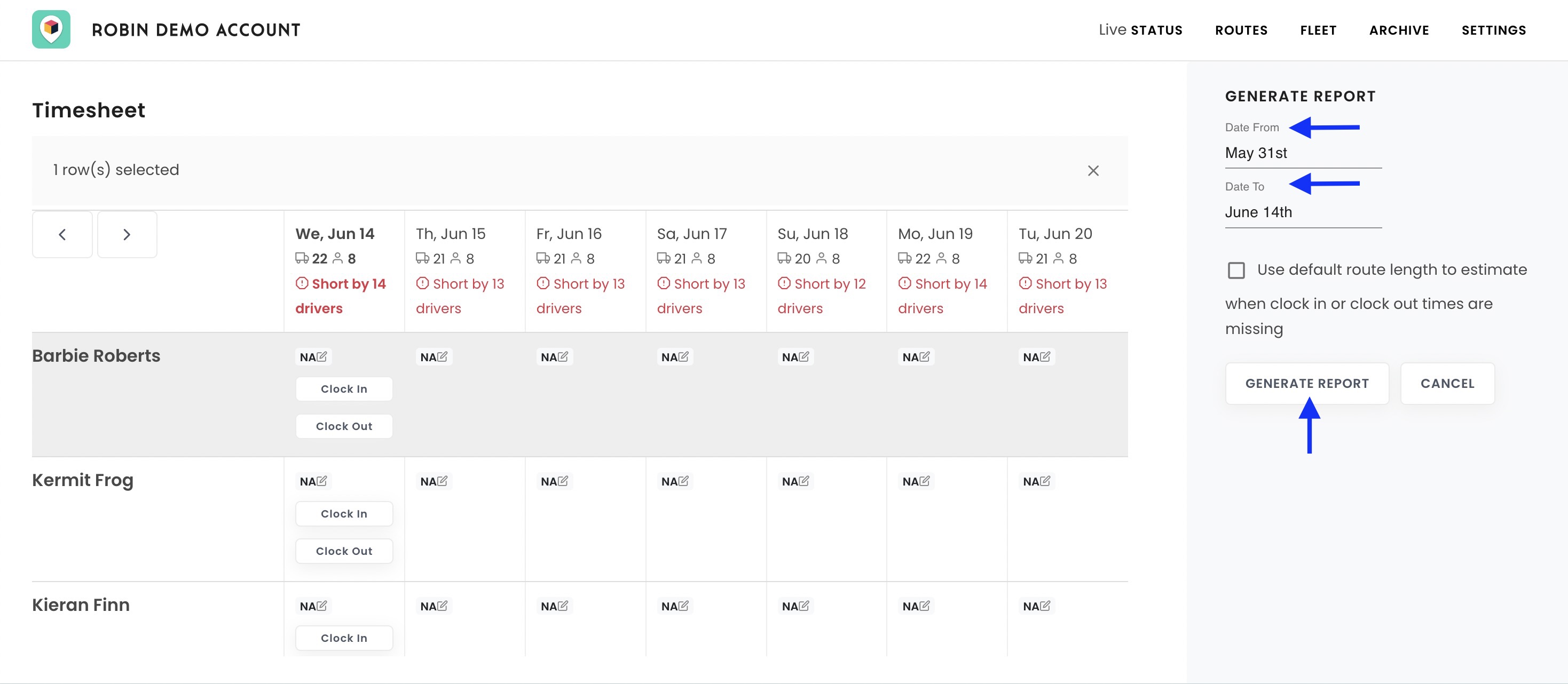Clock Out Kermit Frog for Jun 14

pyautogui.click(x=344, y=551)
